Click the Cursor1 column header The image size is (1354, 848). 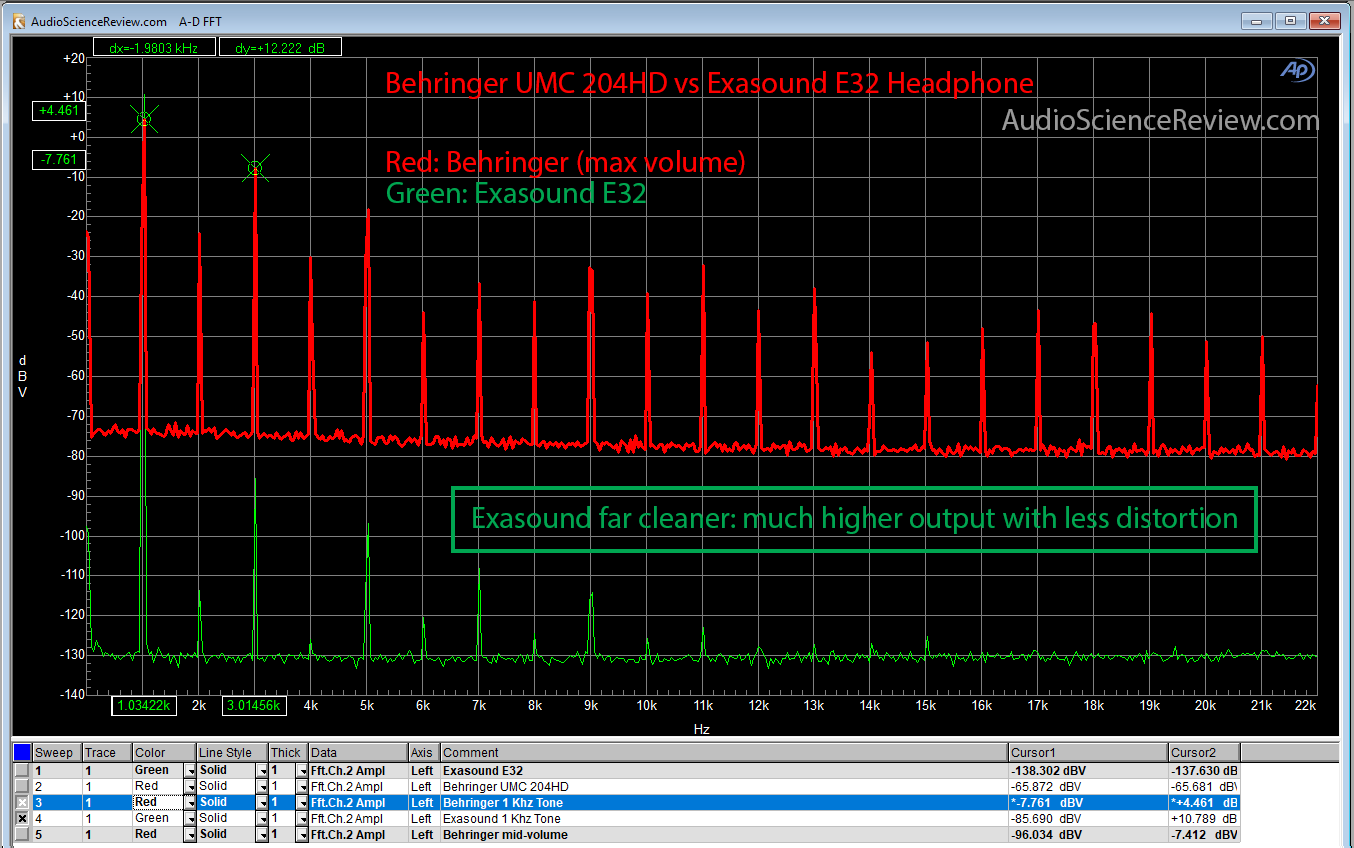pos(1088,753)
